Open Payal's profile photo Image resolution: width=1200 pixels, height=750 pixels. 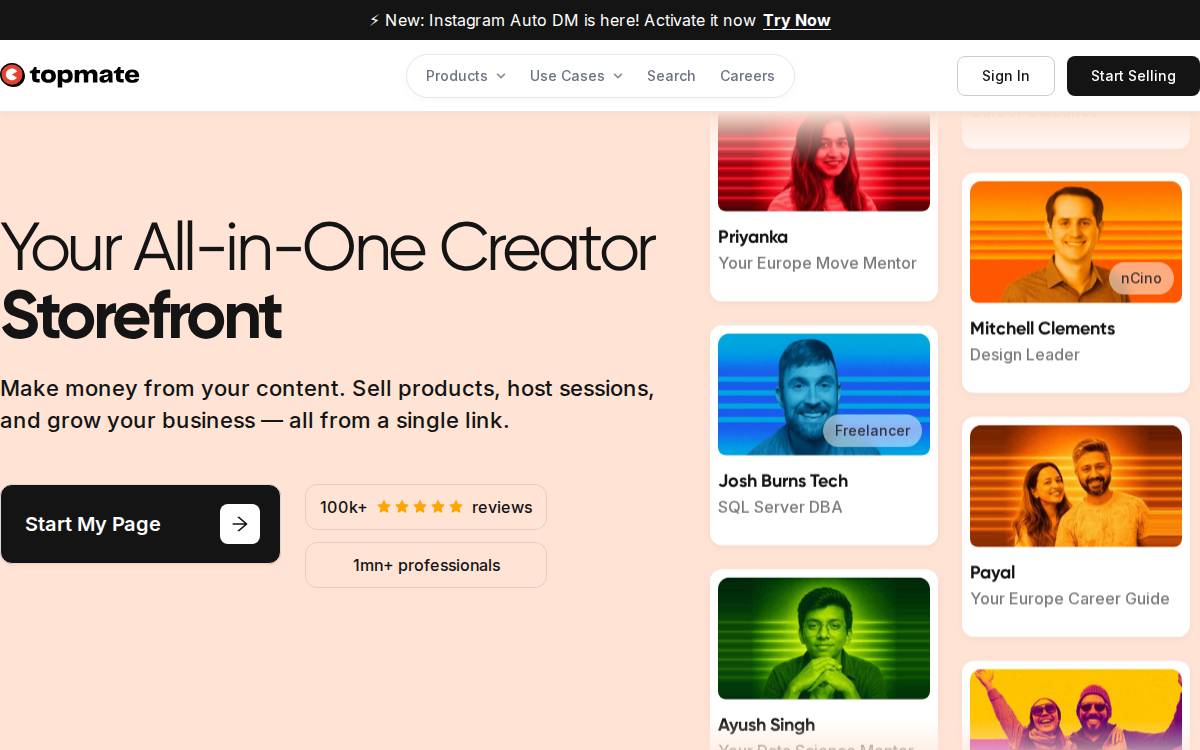click(1076, 486)
